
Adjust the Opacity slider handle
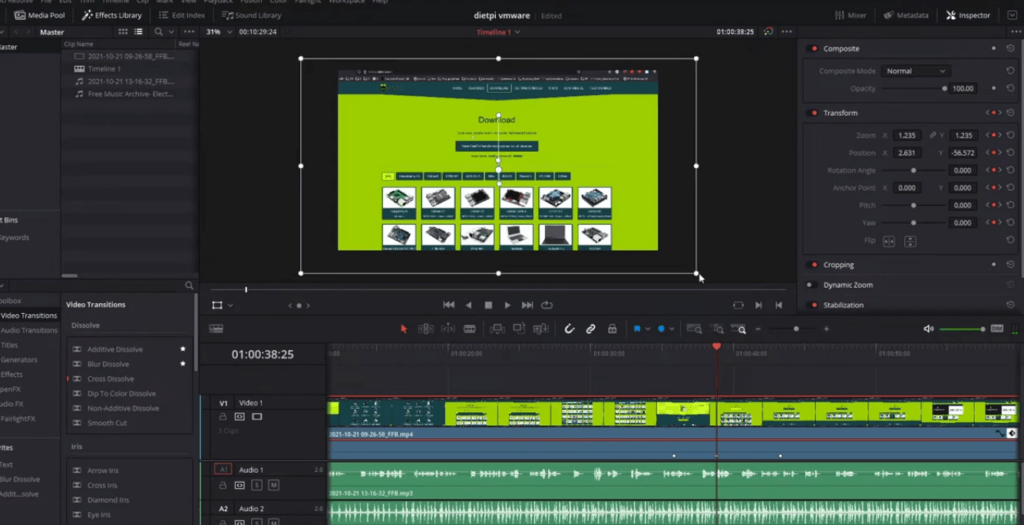coord(944,88)
